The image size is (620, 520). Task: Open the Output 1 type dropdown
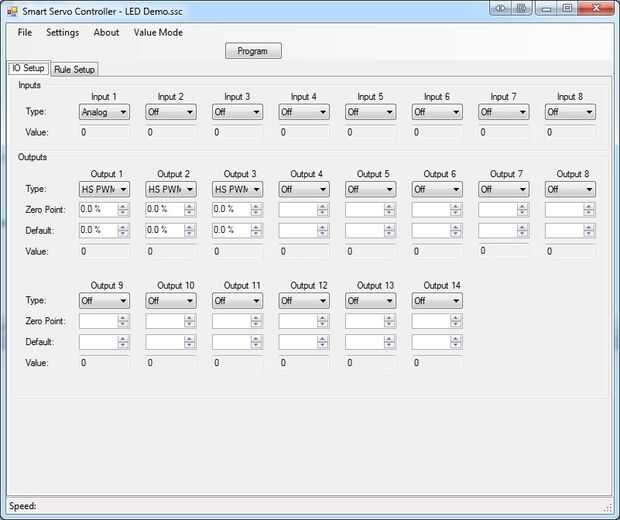[x=104, y=189]
